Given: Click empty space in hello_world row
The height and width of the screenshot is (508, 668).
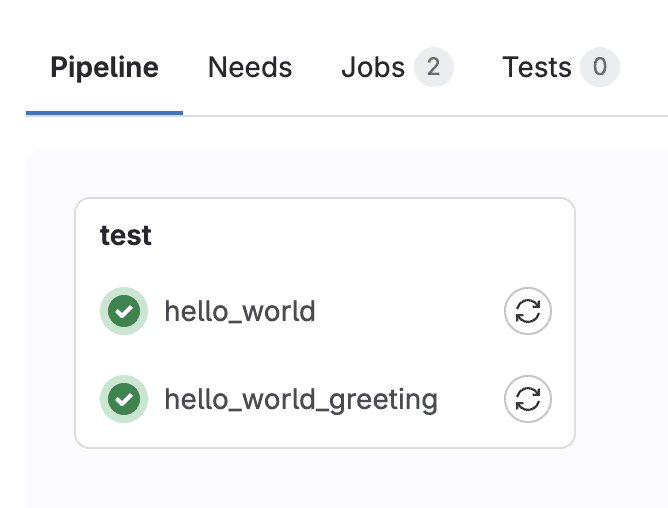Looking at the screenshot, I should (x=409, y=311).
